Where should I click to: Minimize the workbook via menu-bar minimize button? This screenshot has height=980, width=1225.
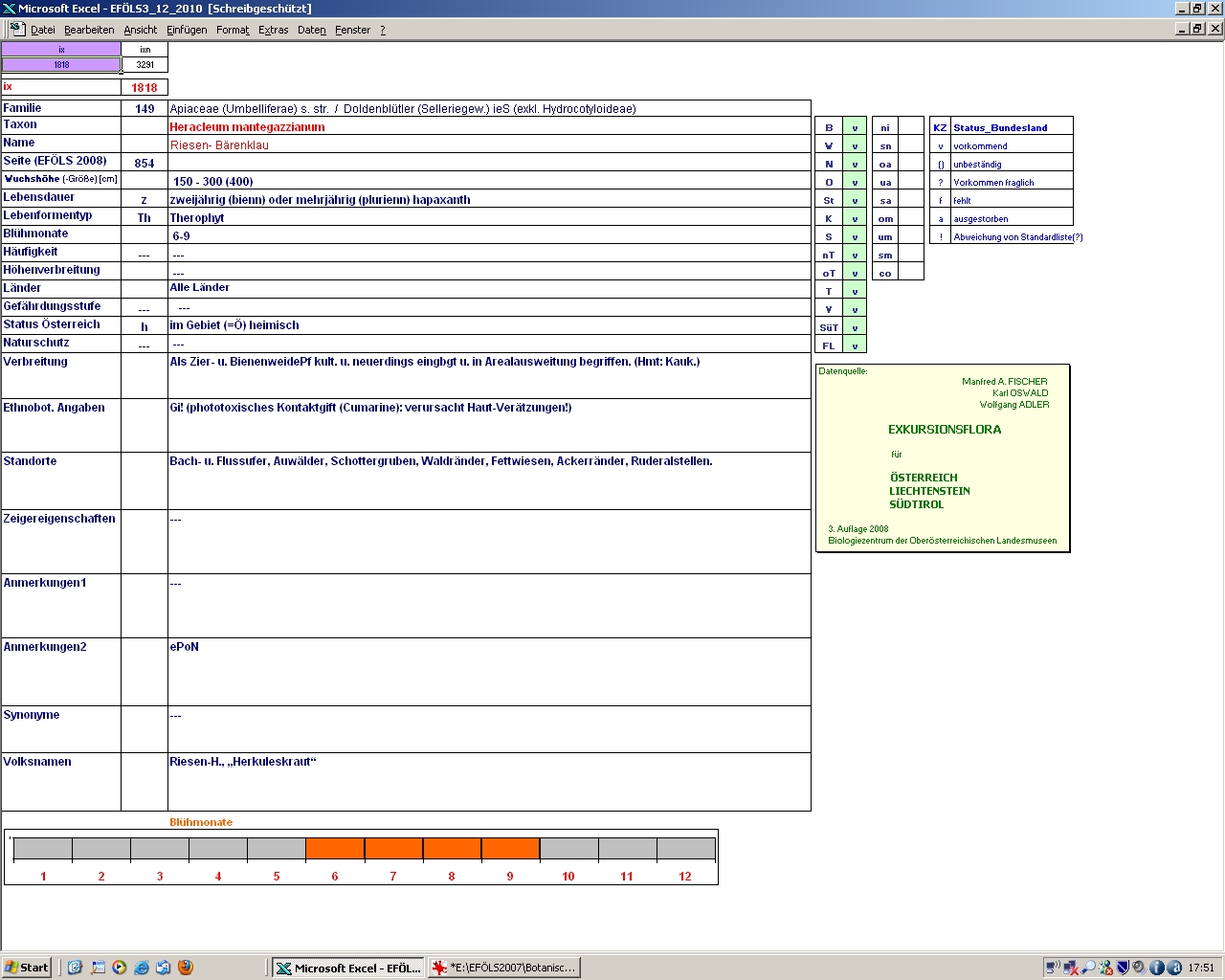point(1182,29)
